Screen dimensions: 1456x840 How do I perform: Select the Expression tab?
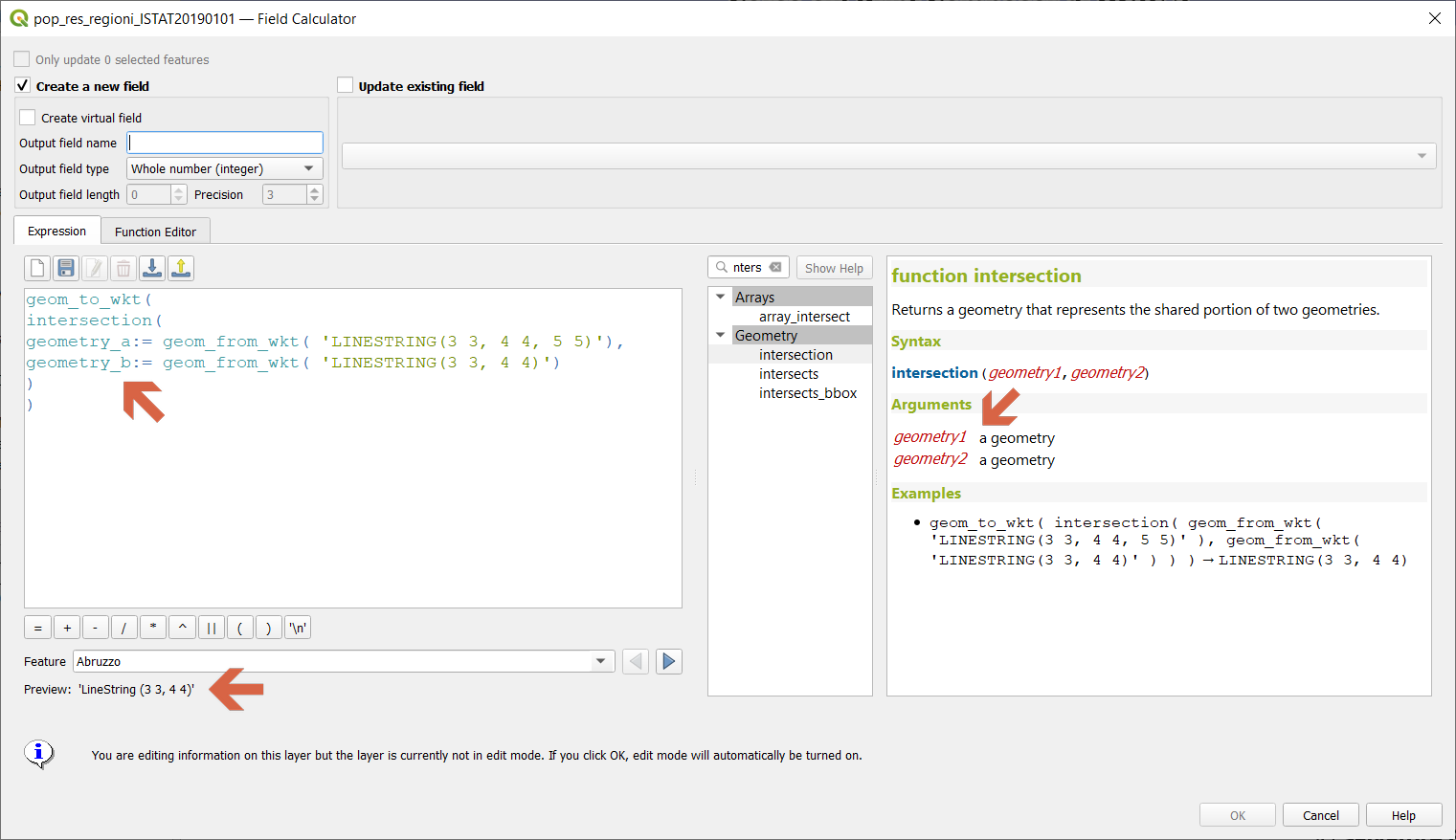[56, 231]
